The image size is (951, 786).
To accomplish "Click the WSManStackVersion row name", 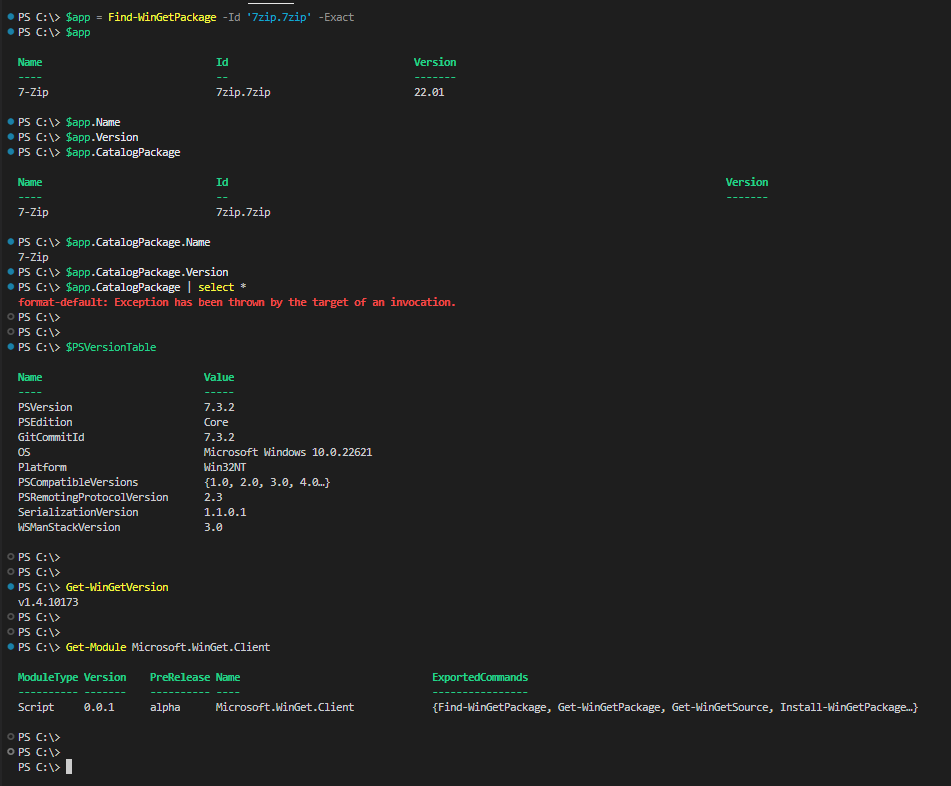I will [x=69, y=527].
